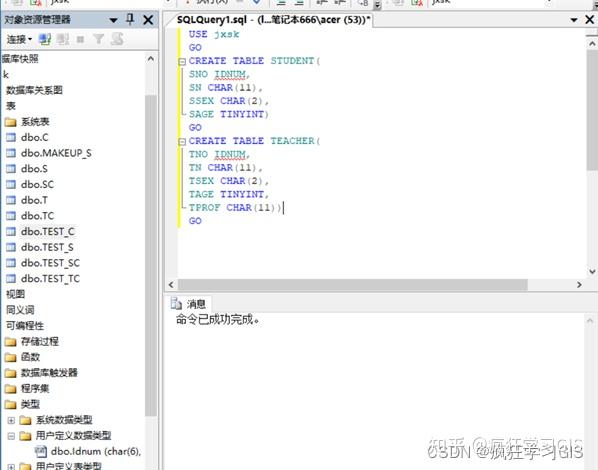
Task: Toggle the pin icon of Object Explorer panel
Action: (x=130, y=19)
